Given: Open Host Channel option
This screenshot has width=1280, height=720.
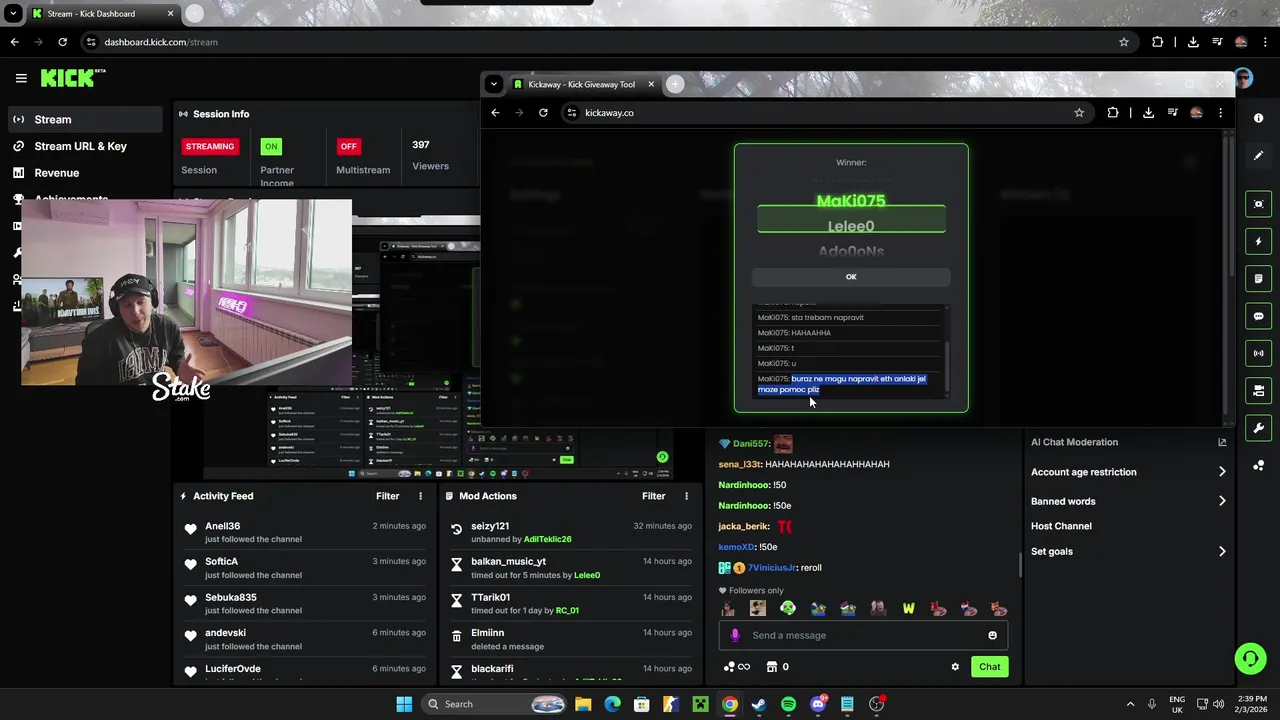Looking at the screenshot, I should coord(1061,526).
